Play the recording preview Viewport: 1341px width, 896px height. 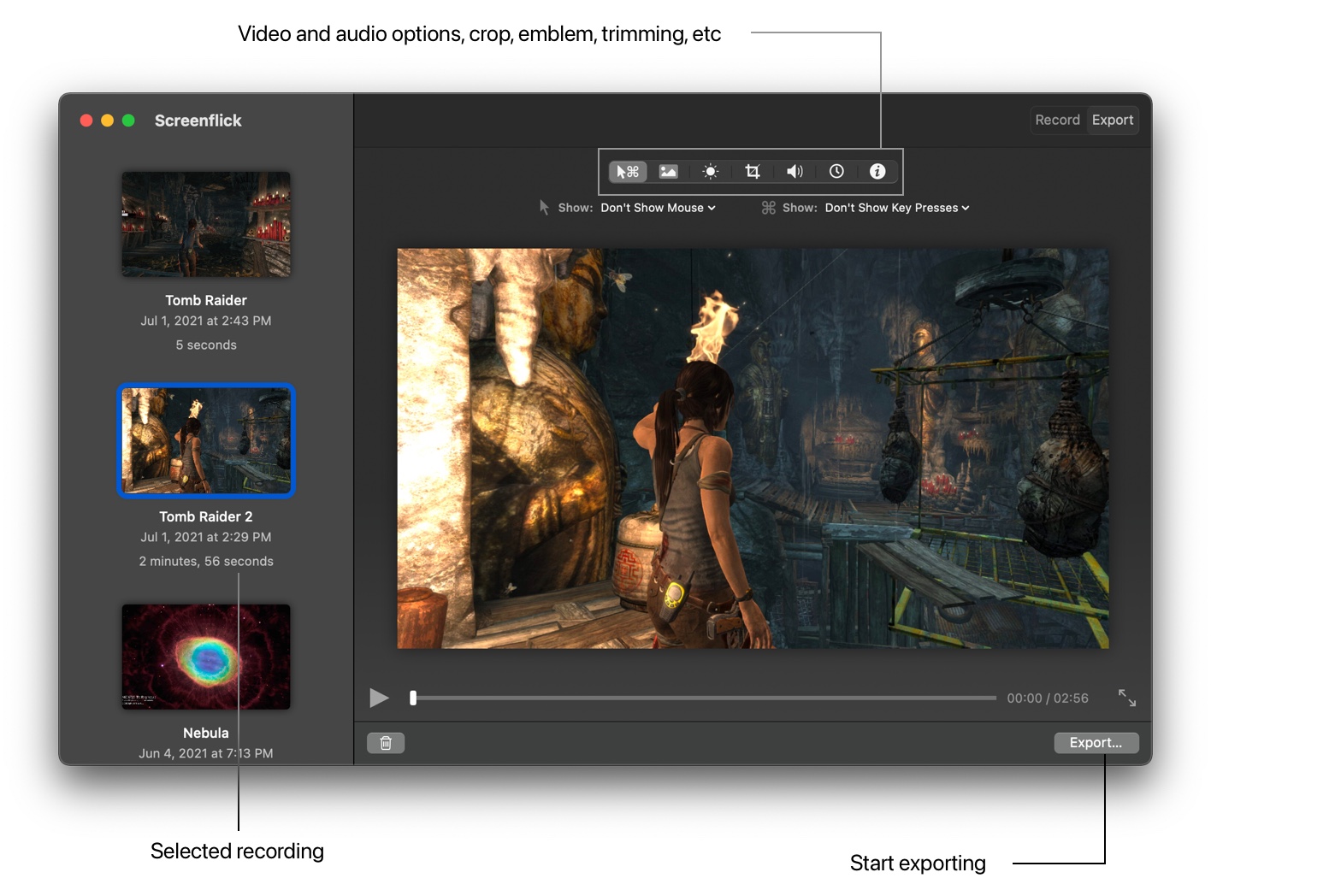coord(379,698)
